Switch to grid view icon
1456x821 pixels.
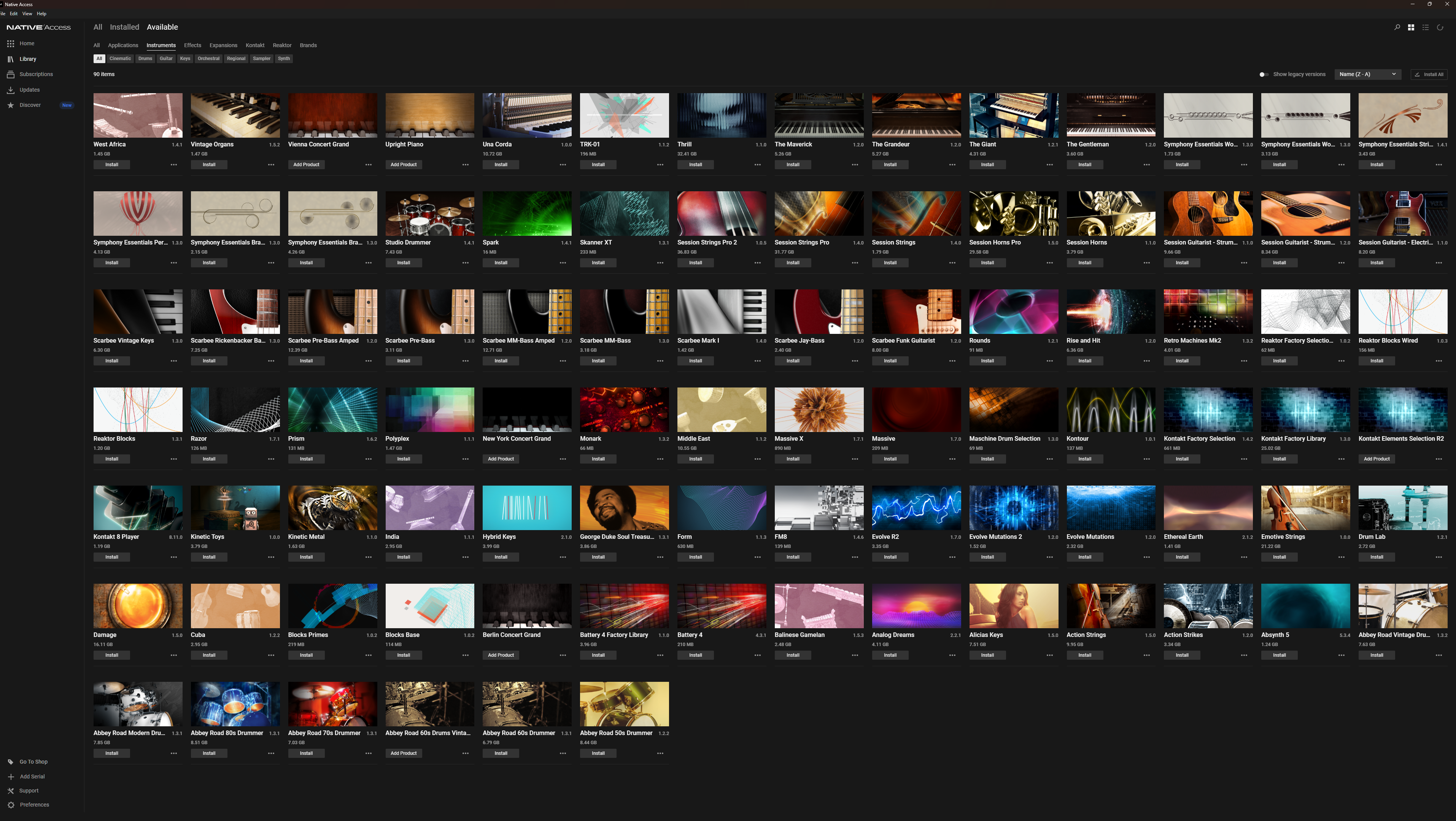[x=1411, y=27]
